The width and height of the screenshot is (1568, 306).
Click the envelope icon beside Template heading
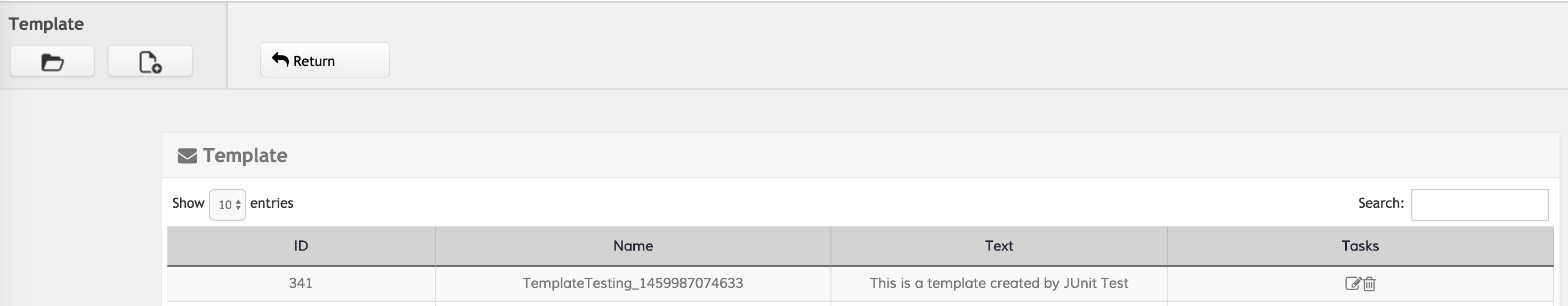[187, 156]
